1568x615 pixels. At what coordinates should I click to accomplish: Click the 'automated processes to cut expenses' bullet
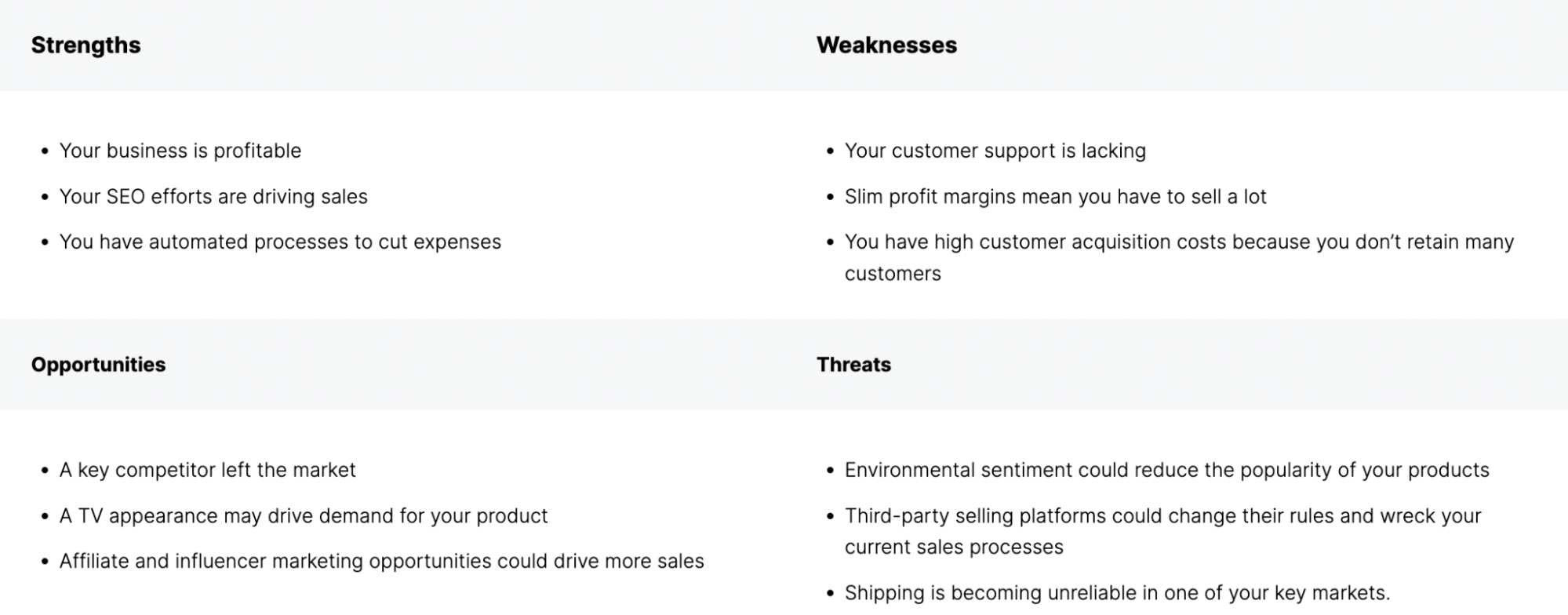(x=280, y=242)
